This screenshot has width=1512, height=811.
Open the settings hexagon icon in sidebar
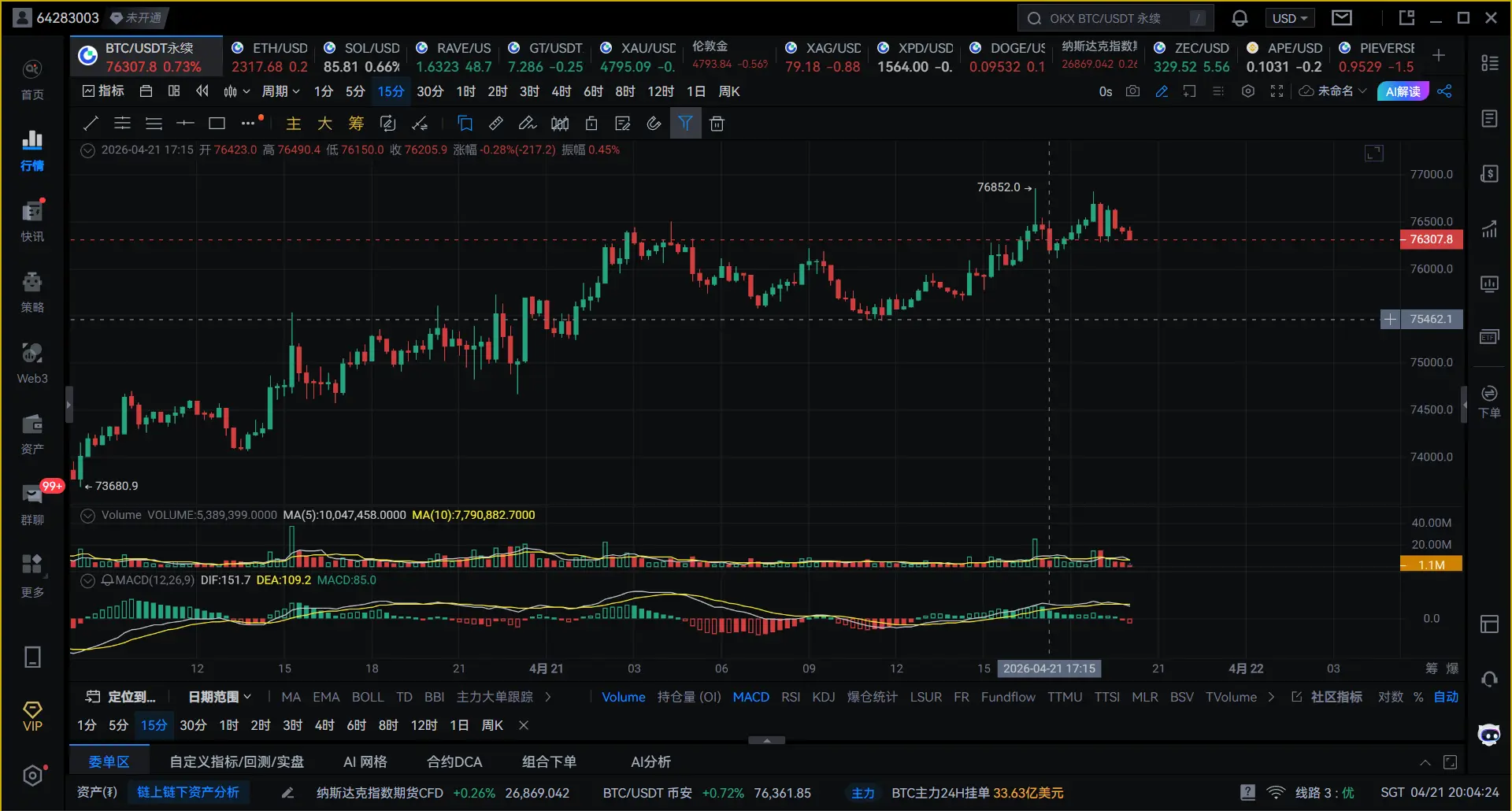click(x=32, y=776)
